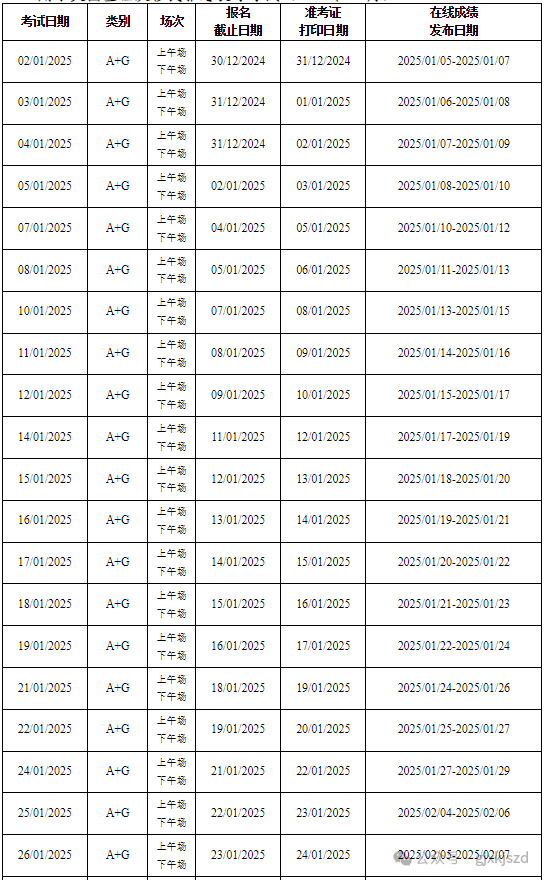Click exam date cell 14/01/2025 in 考试日期 column
The image size is (546, 880).
click(x=45, y=437)
